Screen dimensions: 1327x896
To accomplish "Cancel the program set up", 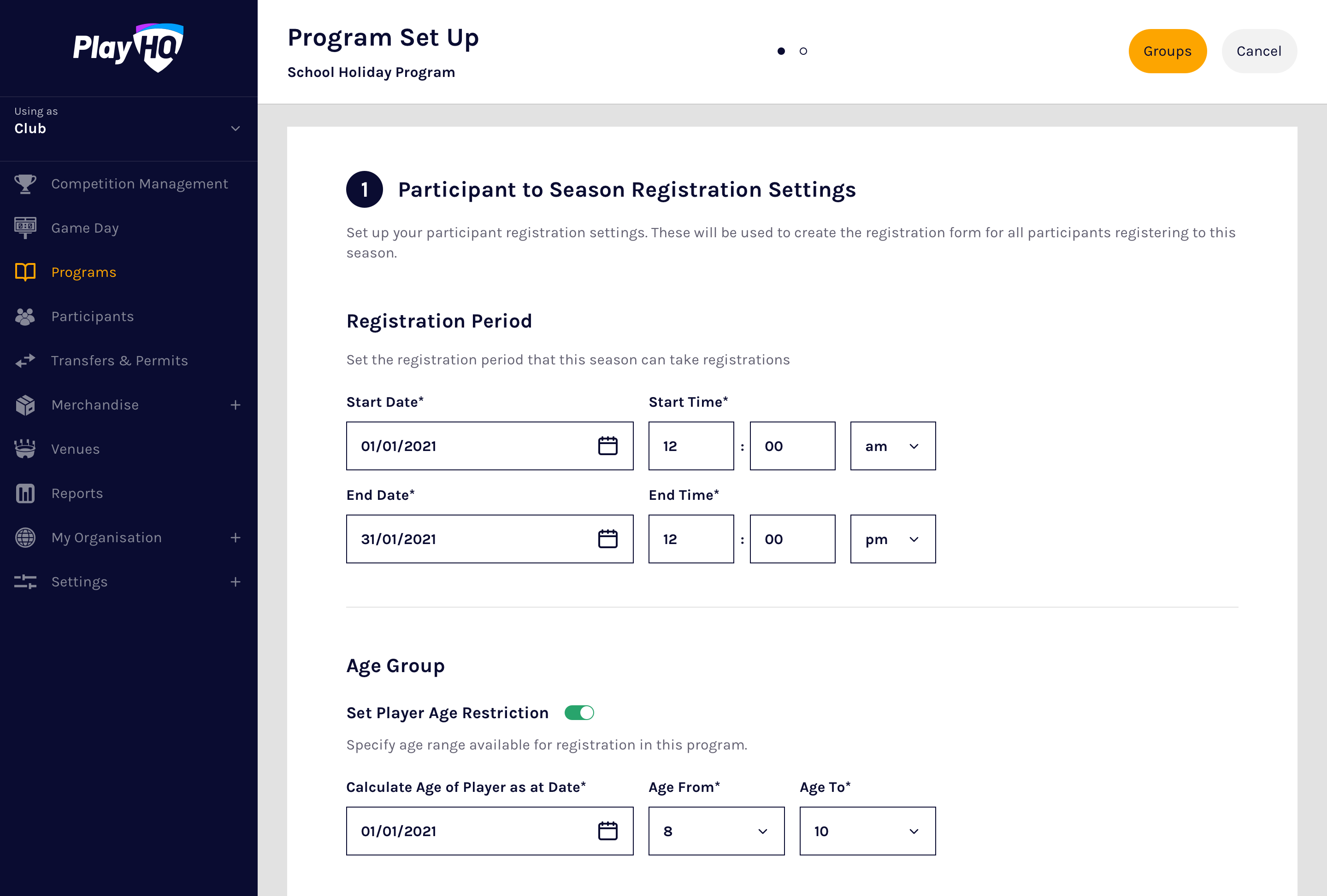I will [1258, 51].
